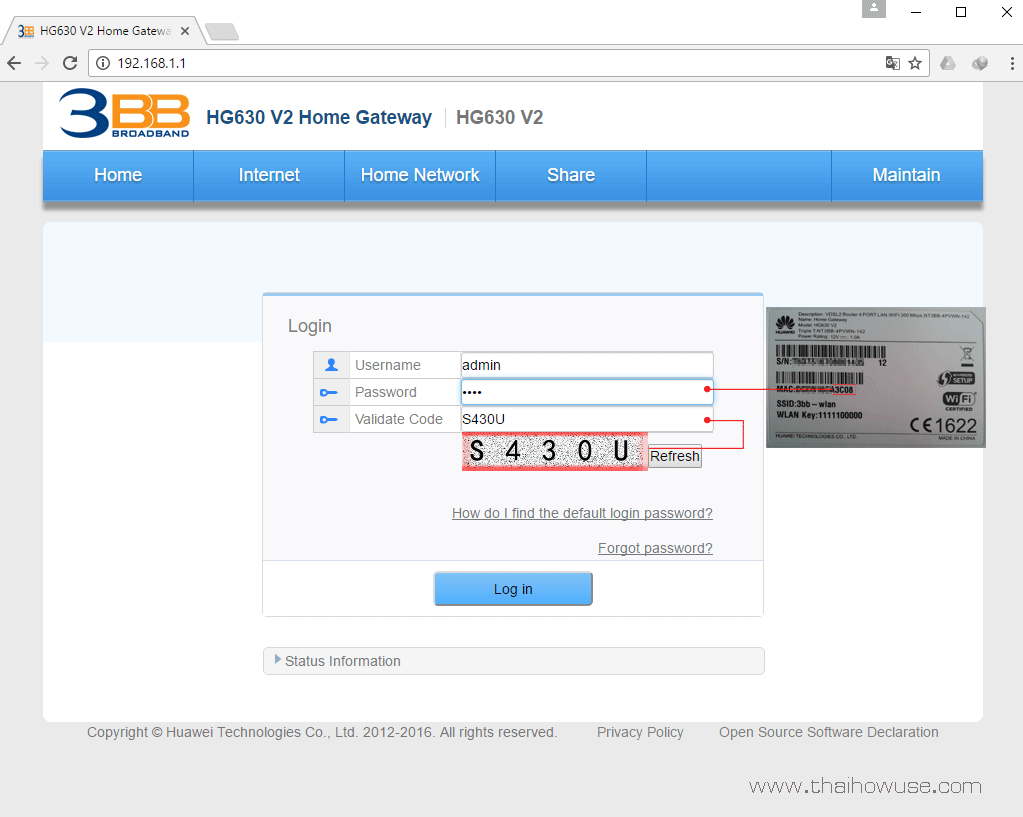Click the Log in button
The image size is (1023, 817).
pos(513,589)
